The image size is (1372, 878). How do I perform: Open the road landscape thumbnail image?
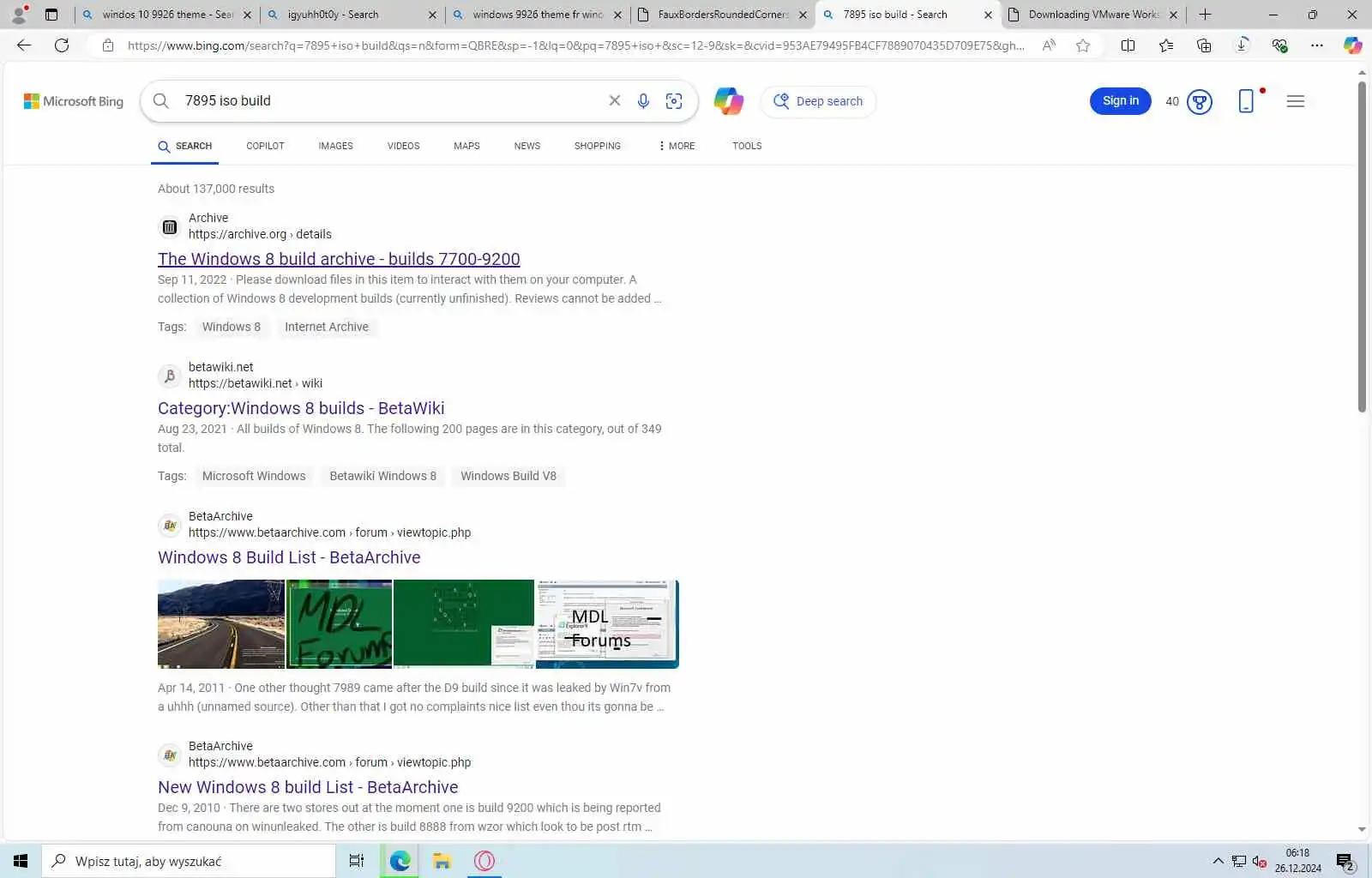(221, 624)
